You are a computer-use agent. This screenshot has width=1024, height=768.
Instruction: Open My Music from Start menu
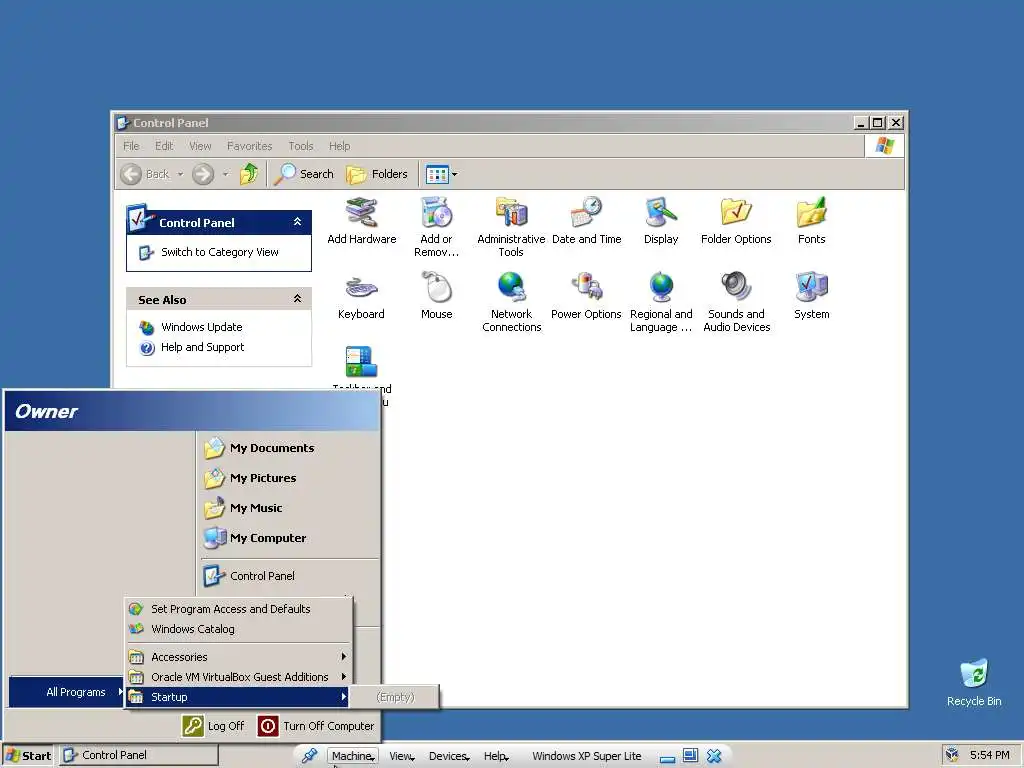pos(243,508)
